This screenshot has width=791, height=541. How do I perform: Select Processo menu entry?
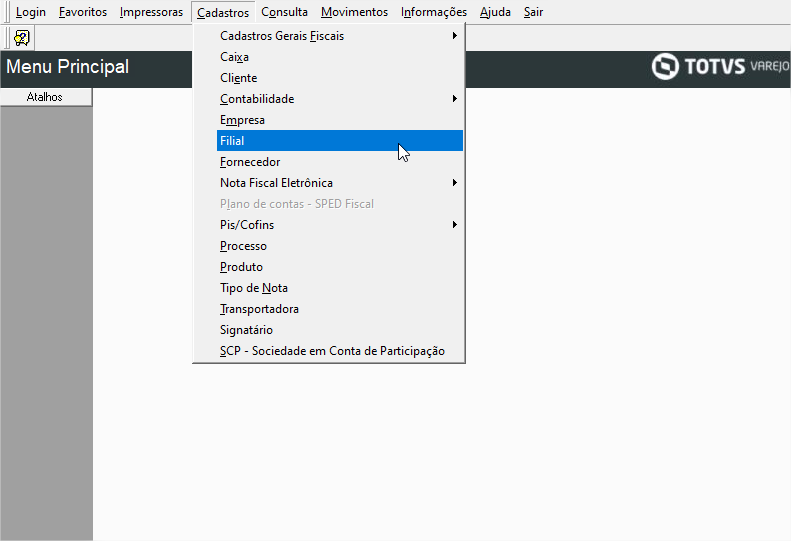point(340,246)
